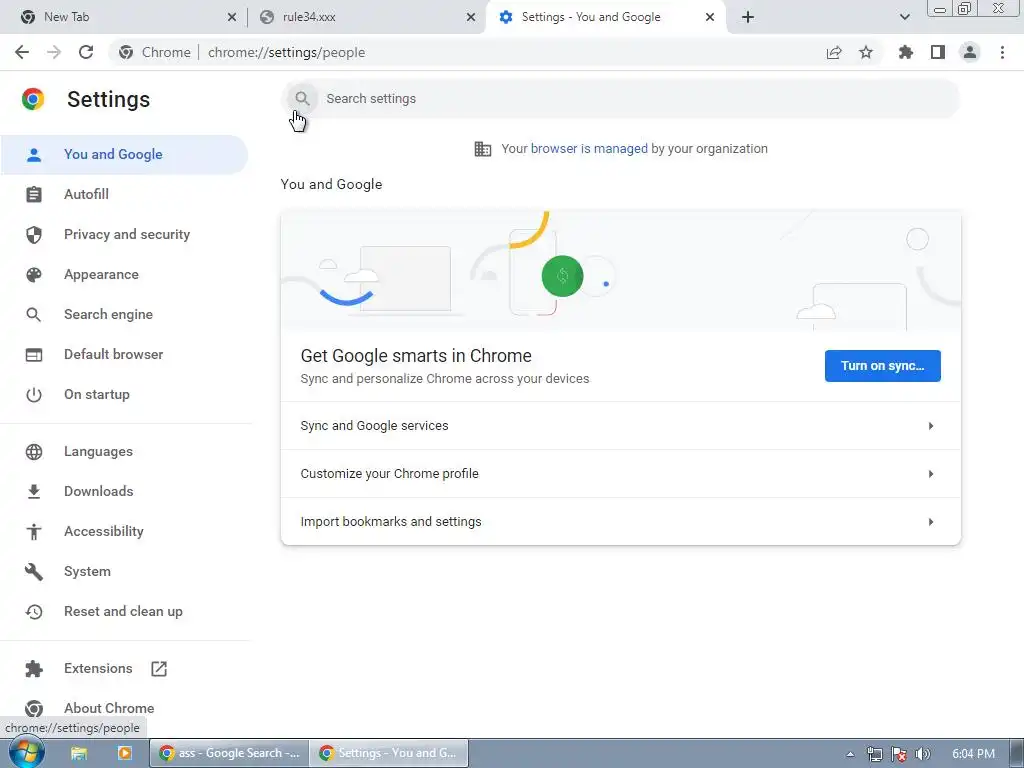
Task: Close the Settings tab
Action: tap(710, 17)
